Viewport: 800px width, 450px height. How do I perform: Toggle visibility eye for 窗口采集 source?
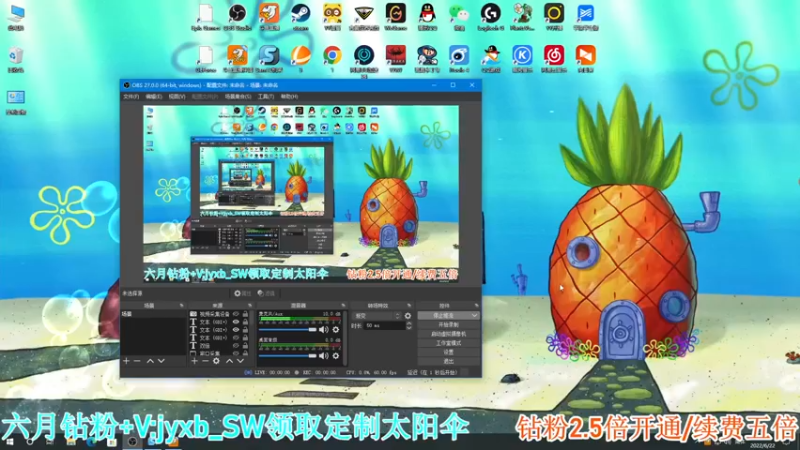pos(236,353)
